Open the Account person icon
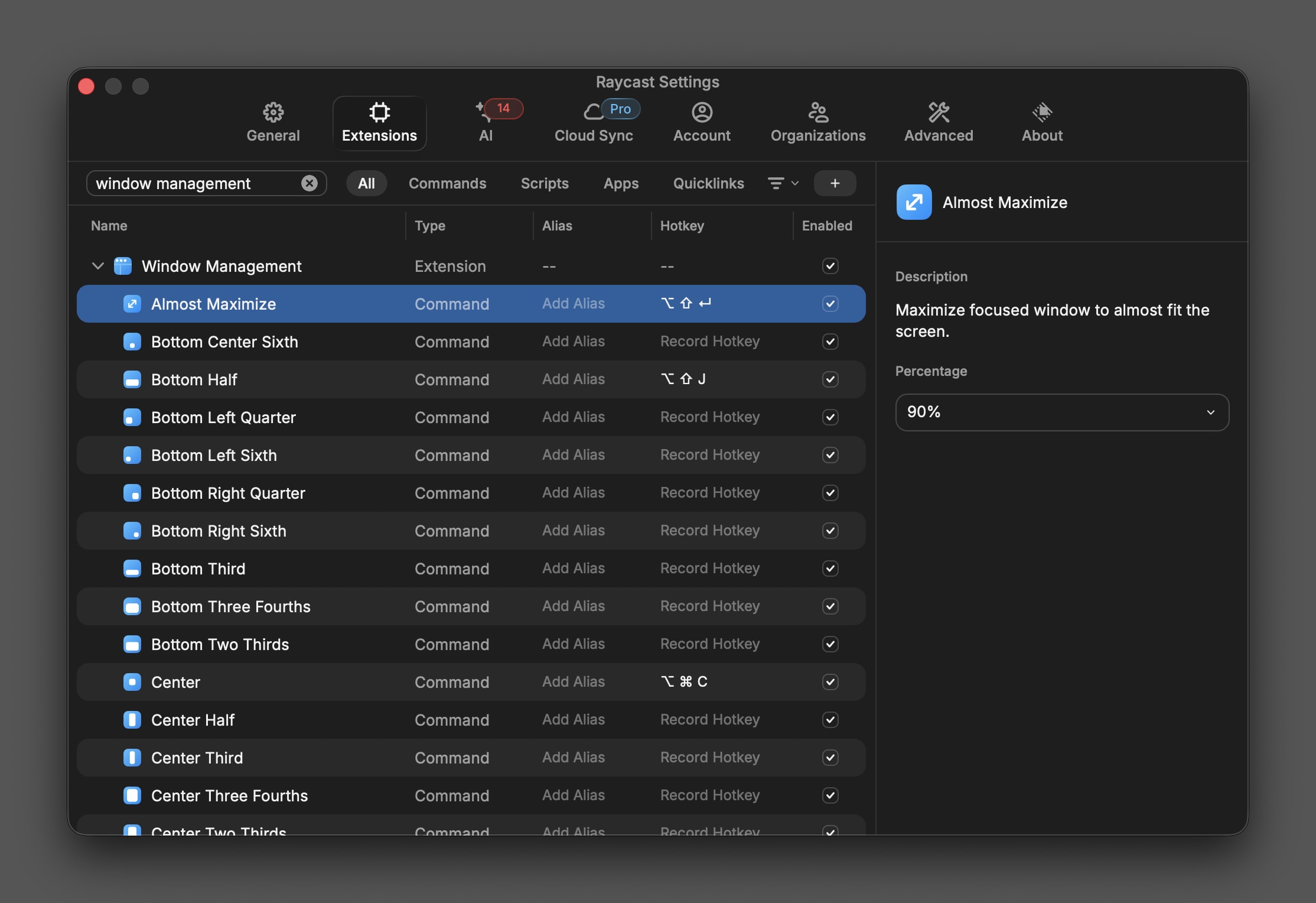The image size is (1316, 903). 702,112
